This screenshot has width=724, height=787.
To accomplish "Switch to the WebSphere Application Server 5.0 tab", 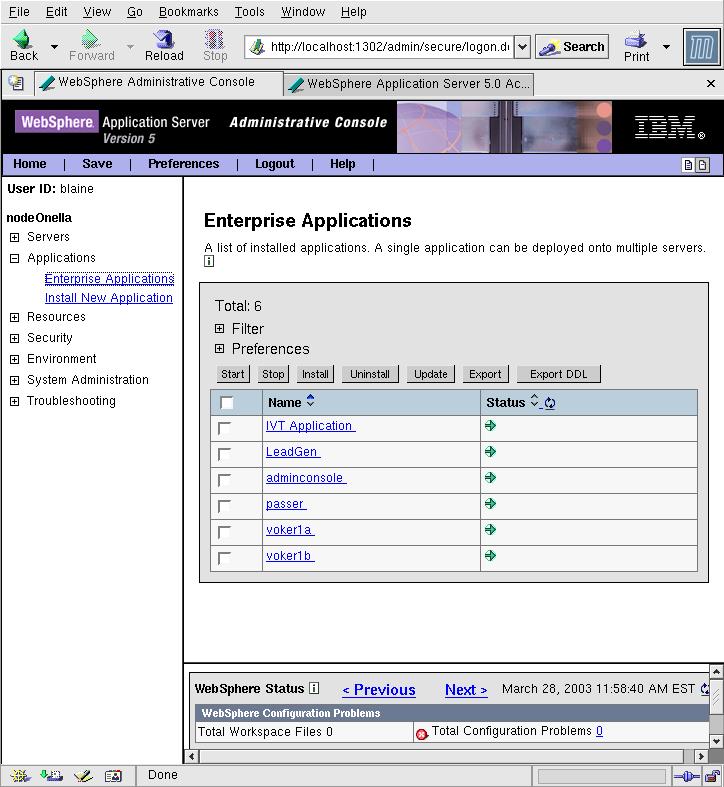I will coord(409,84).
